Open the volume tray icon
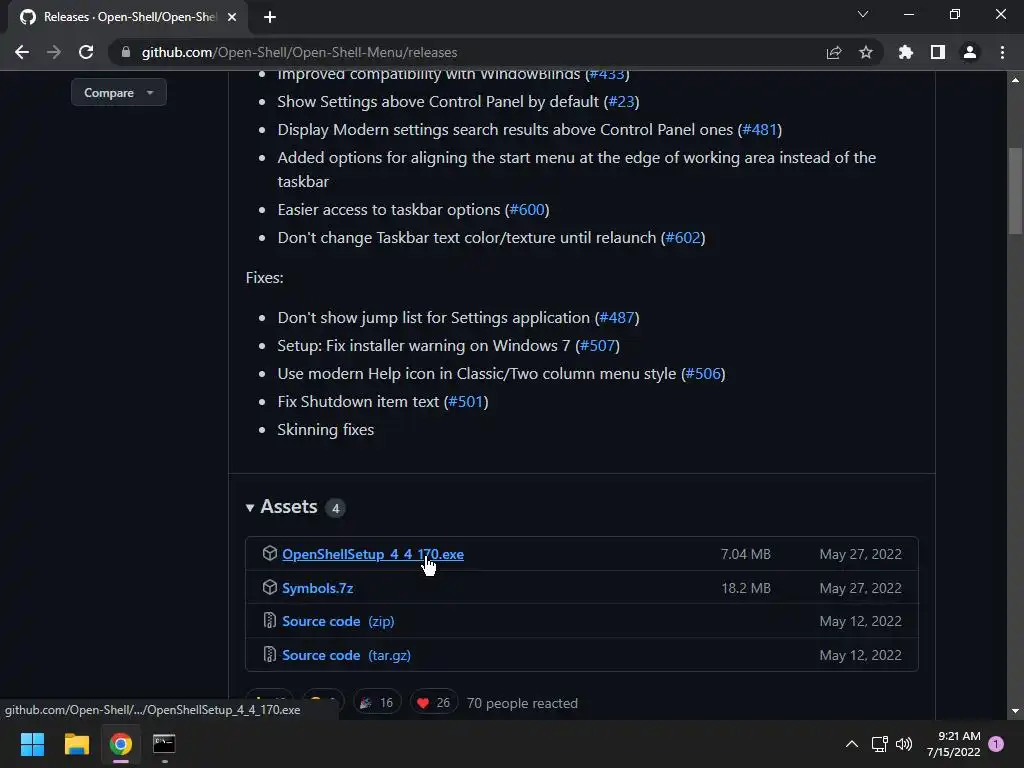This screenshot has width=1024, height=768. coord(904,744)
